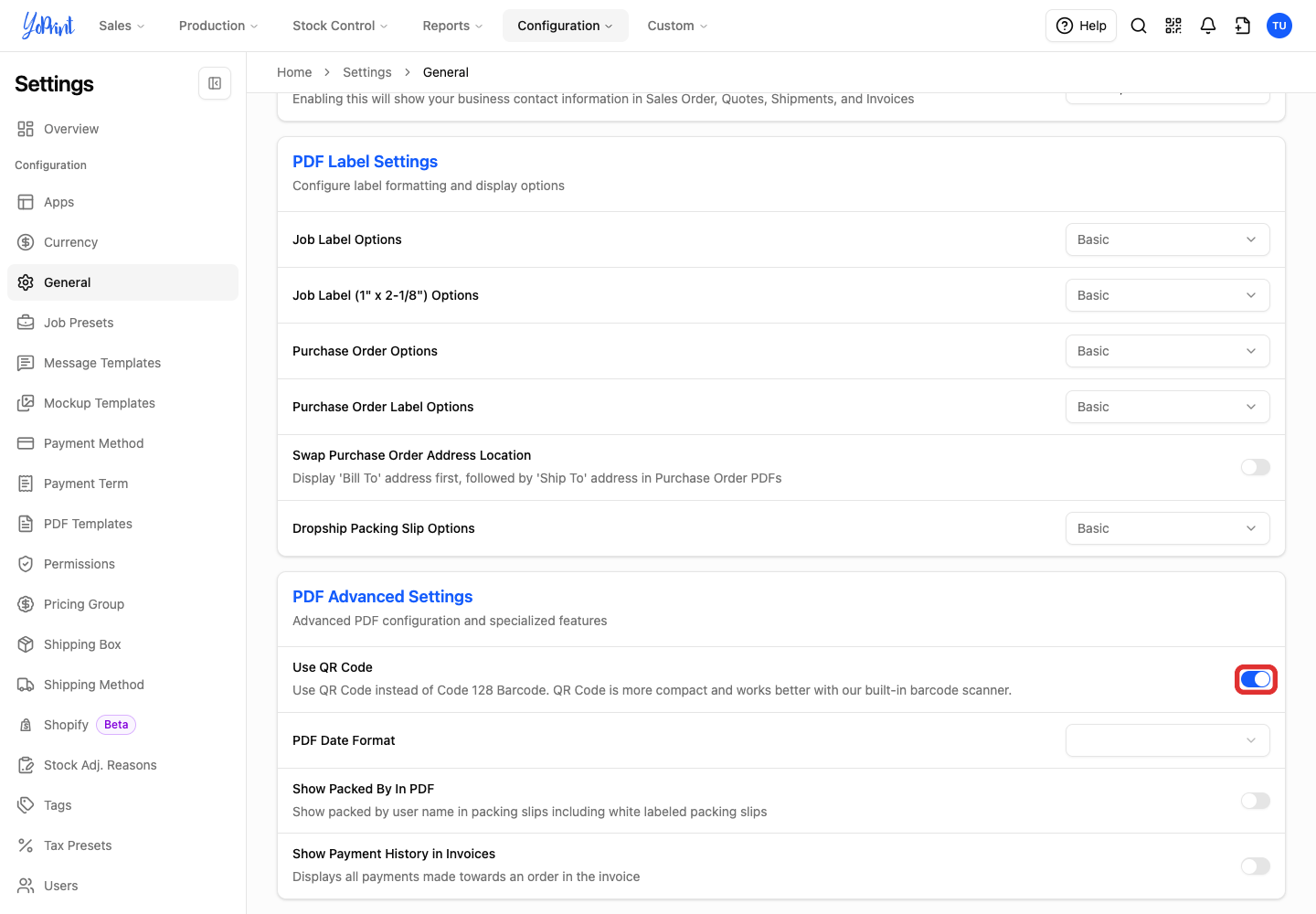Click the YoPrint logo
This screenshot has width=1316, height=914.
(x=48, y=26)
